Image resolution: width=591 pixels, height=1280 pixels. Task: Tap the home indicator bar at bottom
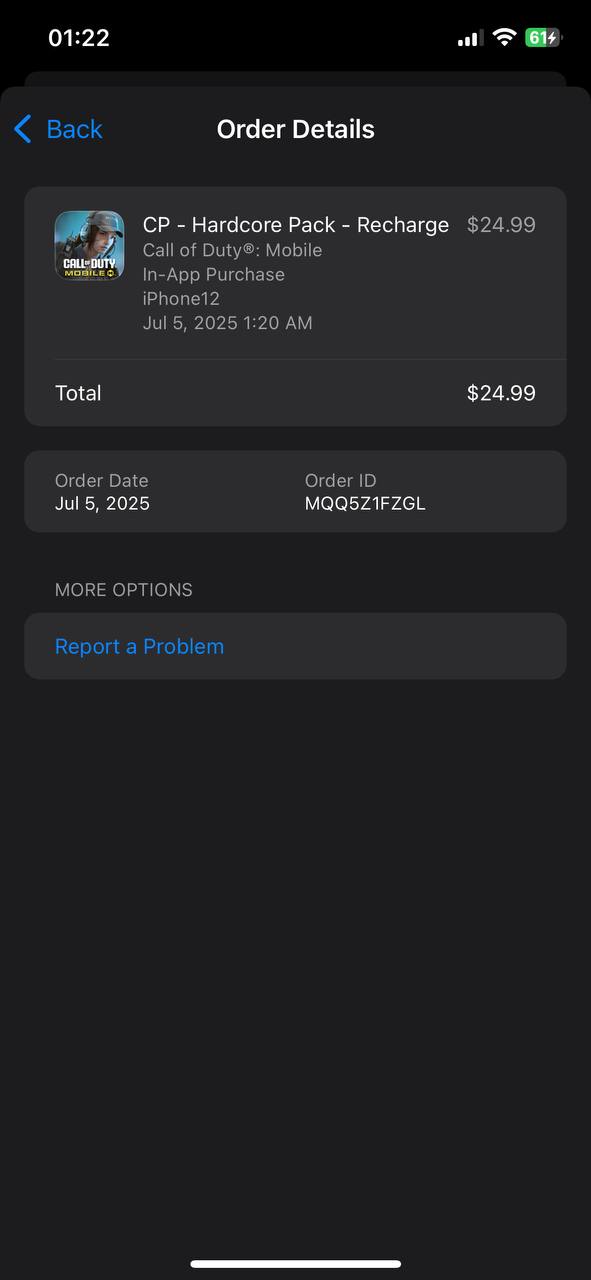click(x=296, y=1264)
